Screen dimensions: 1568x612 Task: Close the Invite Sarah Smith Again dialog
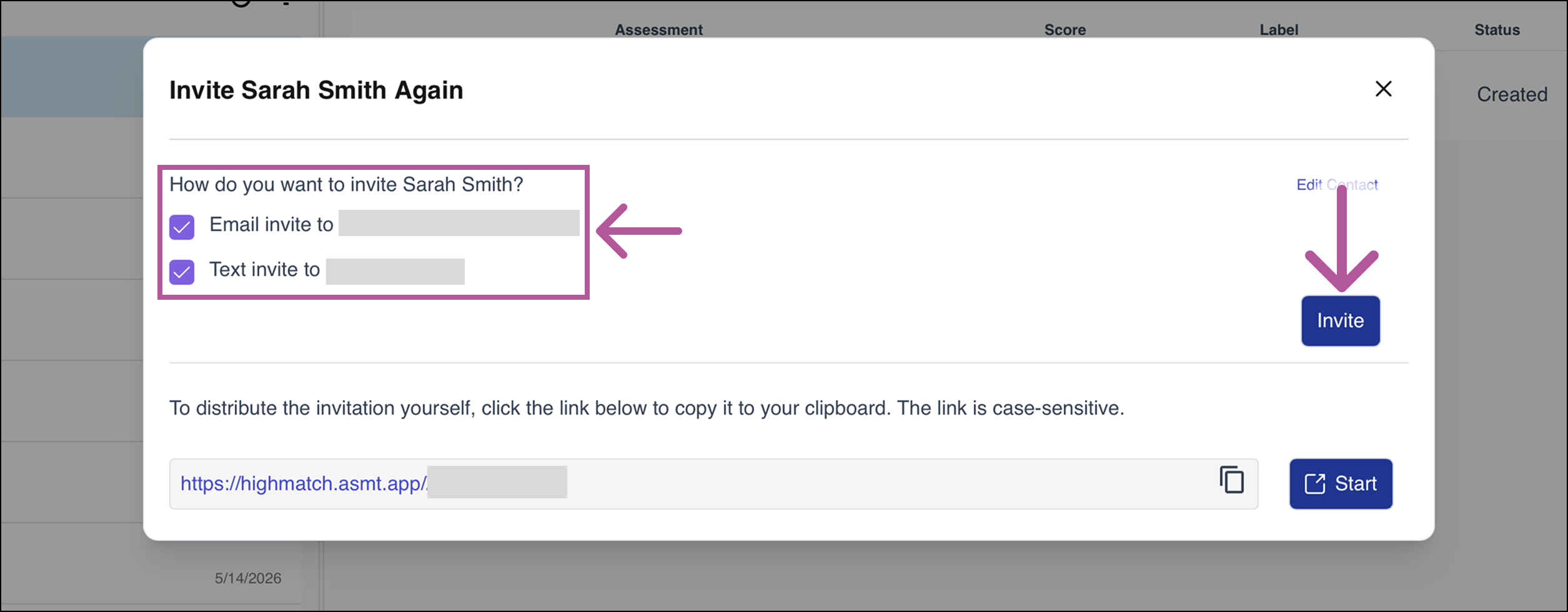coord(1383,89)
